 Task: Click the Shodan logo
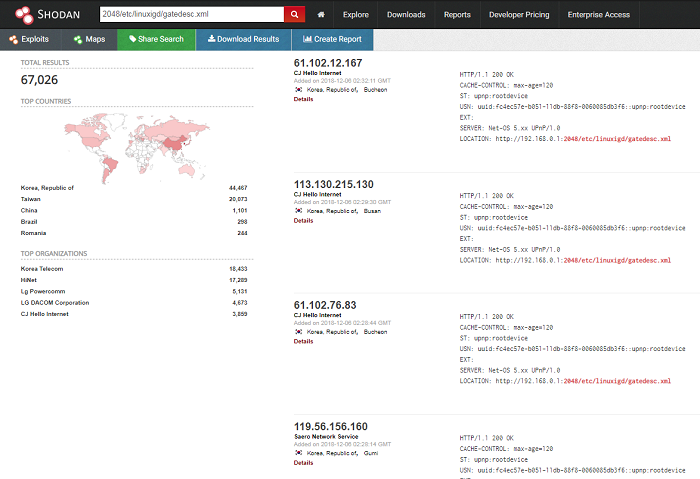pyautogui.click(x=47, y=15)
